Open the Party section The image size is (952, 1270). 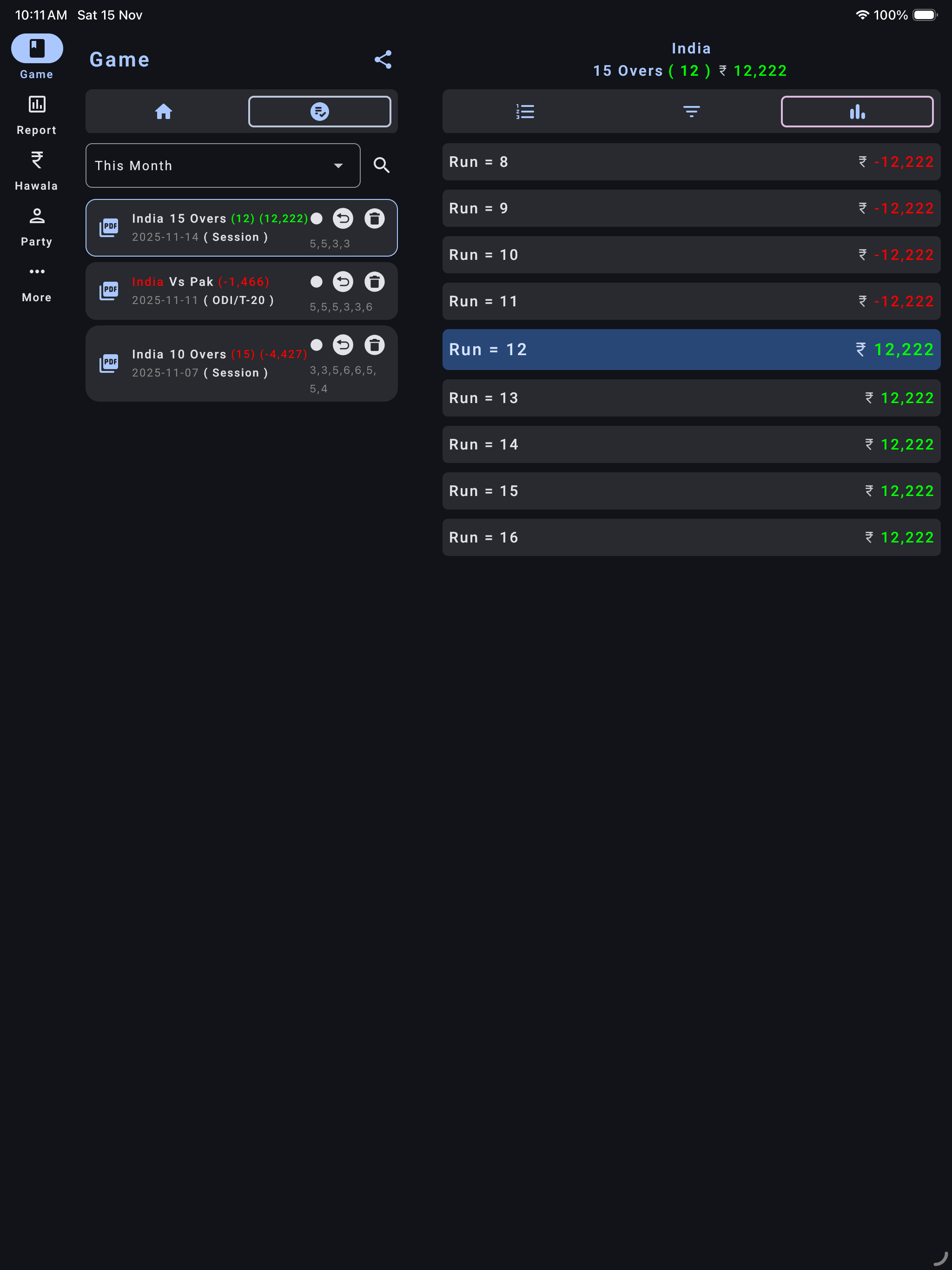click(37, 227)
